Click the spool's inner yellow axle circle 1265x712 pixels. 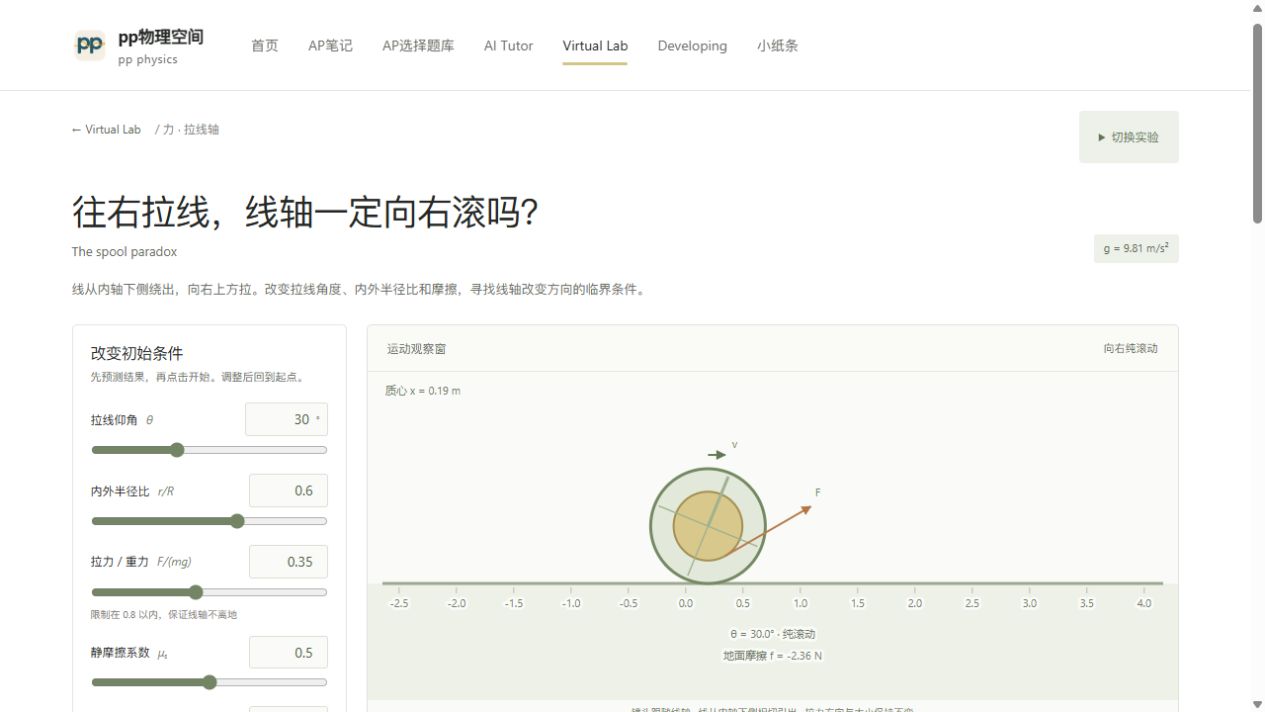[x=708, y=526]
